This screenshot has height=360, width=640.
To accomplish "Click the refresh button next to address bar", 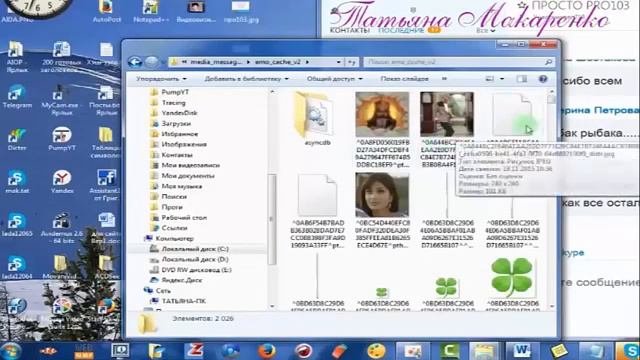I will [351, 62].
